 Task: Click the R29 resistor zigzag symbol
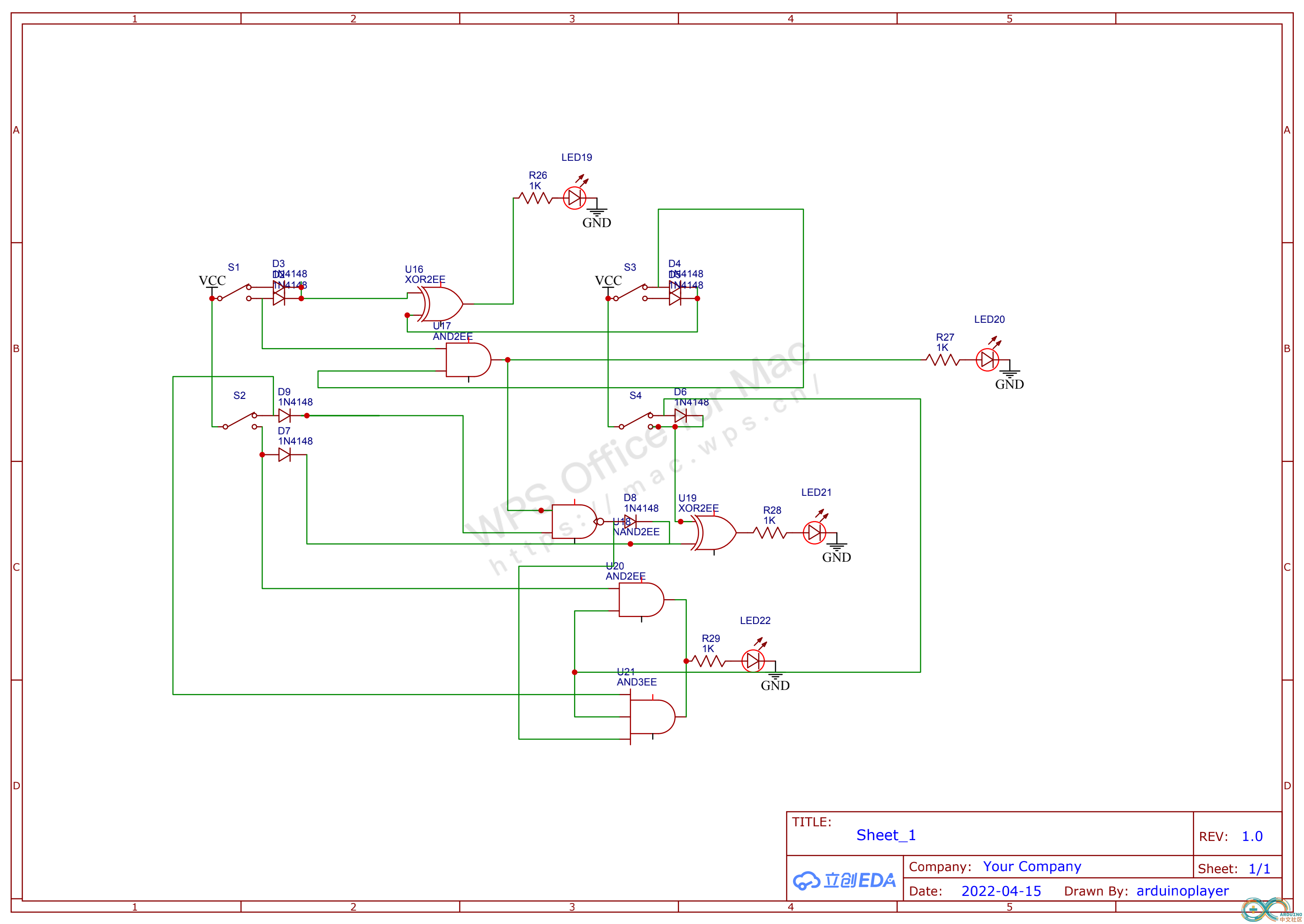pyautogui.click(x=708, y=661)
